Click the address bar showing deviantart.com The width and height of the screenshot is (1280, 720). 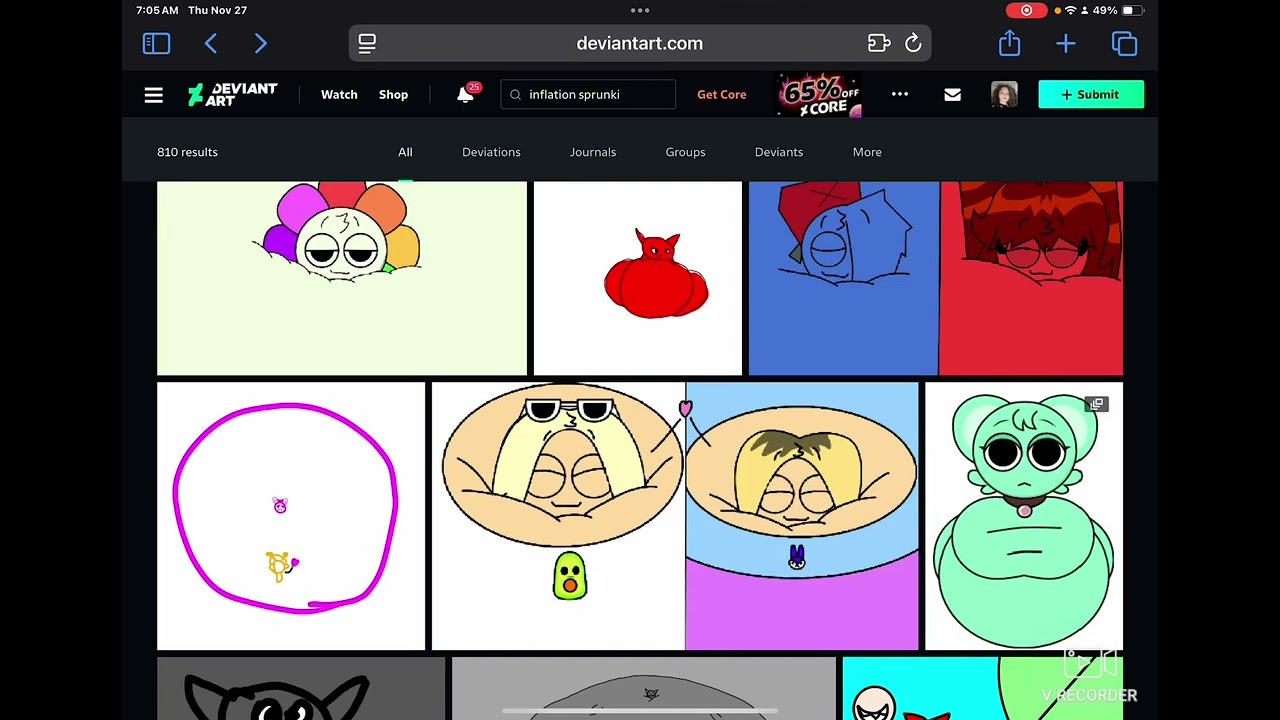point(640,43)
